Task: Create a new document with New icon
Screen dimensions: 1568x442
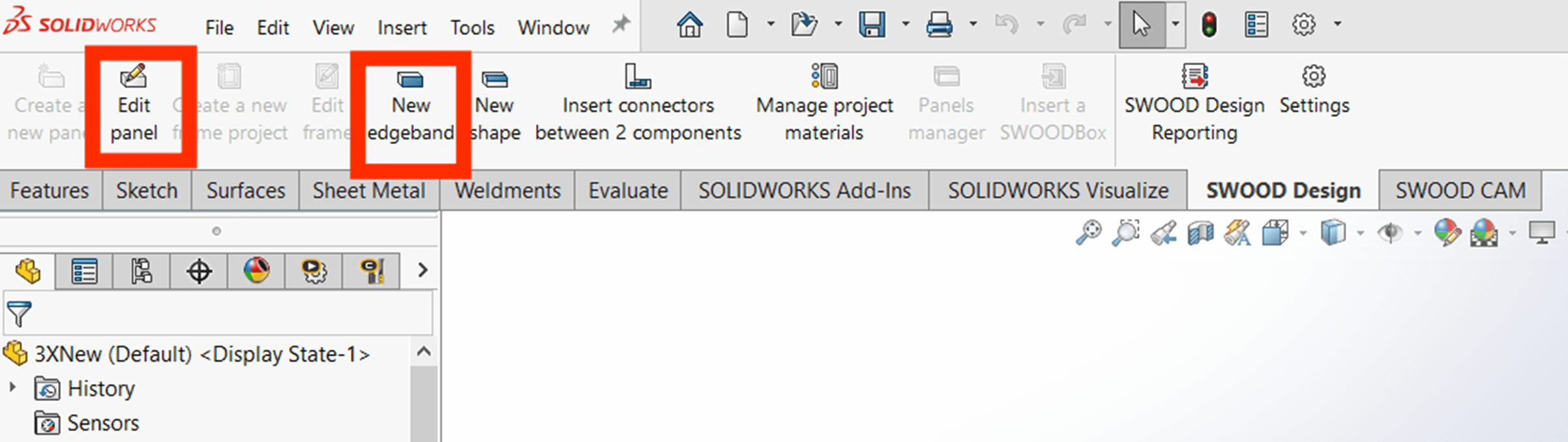Action: (737, 25)
